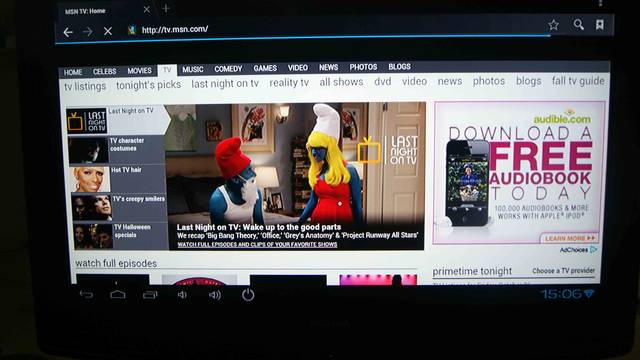The height and width of the screenshot is (360, 640).
Task: Go to the fall tv guide link
Action: (578, 81)
